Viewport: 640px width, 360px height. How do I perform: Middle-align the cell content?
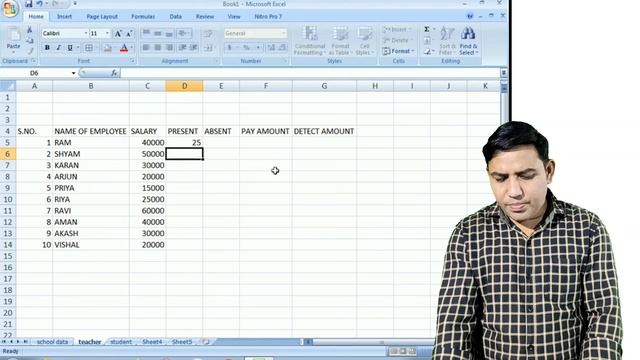tap(158, 33)
